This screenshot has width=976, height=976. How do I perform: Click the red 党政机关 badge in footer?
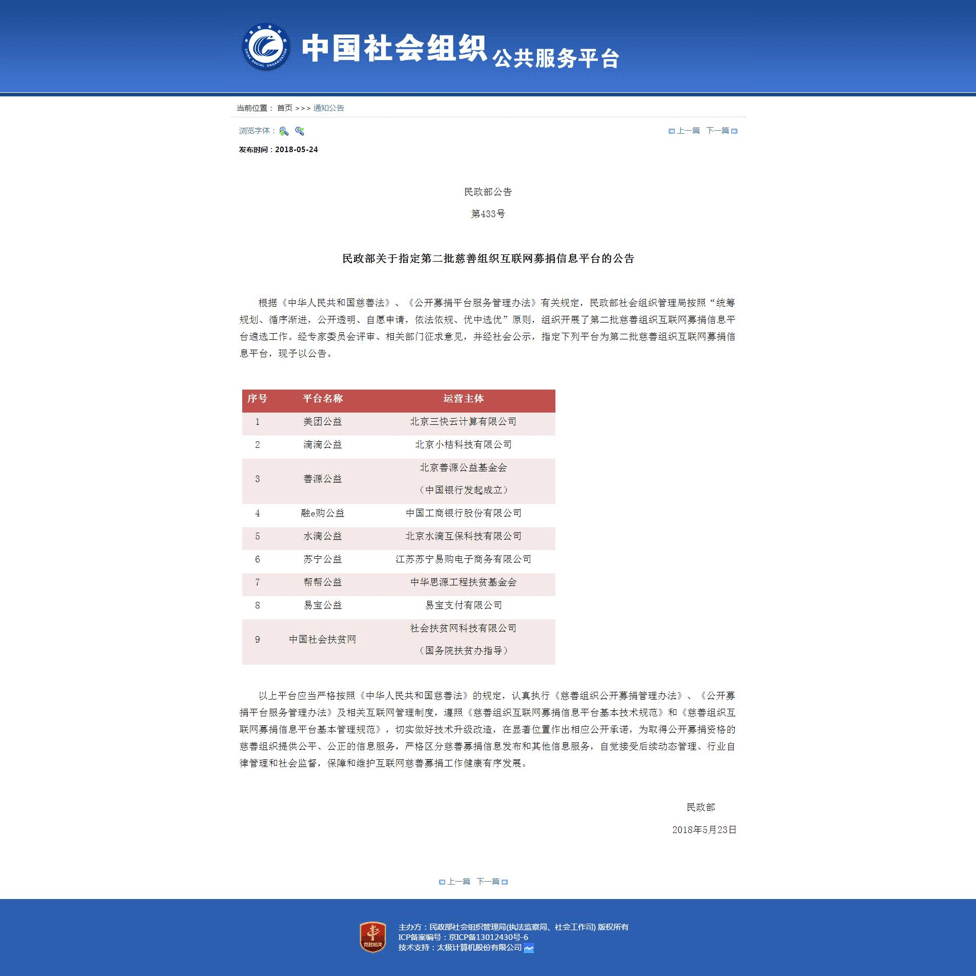(373, 937)
